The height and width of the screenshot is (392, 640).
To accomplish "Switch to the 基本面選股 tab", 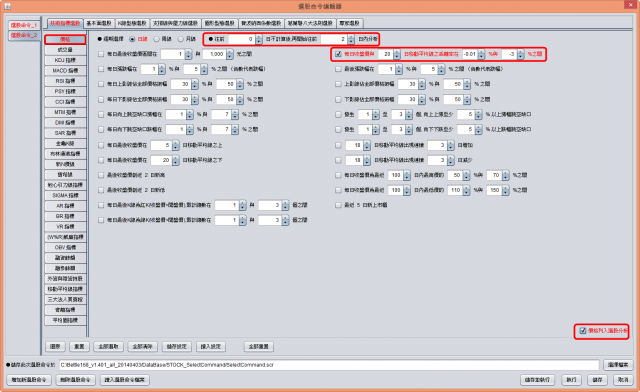I will pyautogui.click(x=99, y=24).
